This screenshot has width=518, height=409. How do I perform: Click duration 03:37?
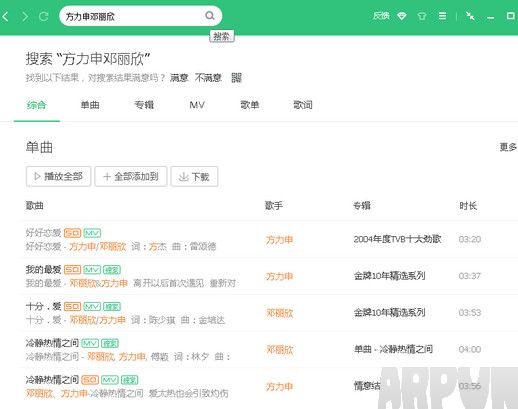(470, 276)
